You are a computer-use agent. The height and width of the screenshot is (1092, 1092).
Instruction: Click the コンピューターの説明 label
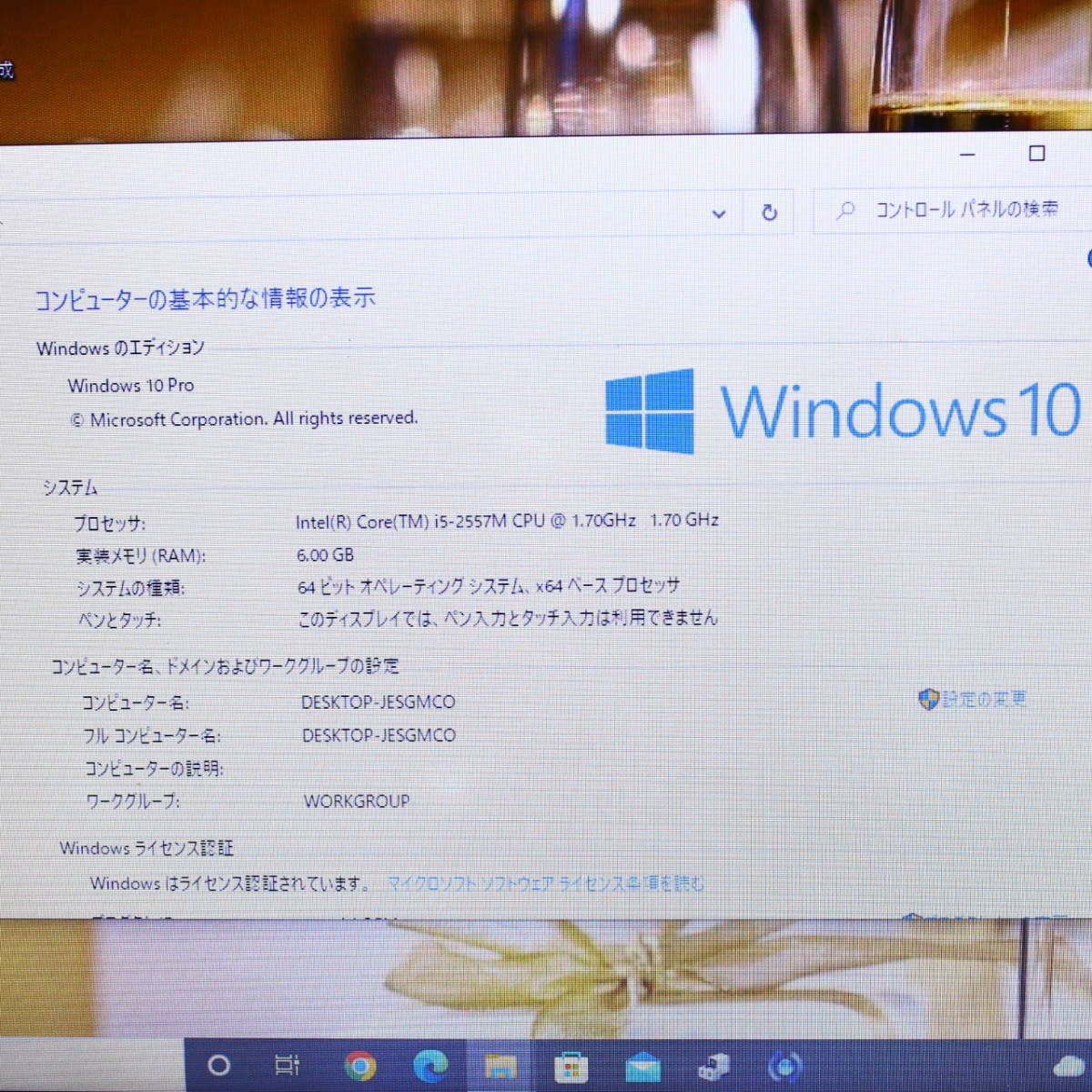[154, 768]
